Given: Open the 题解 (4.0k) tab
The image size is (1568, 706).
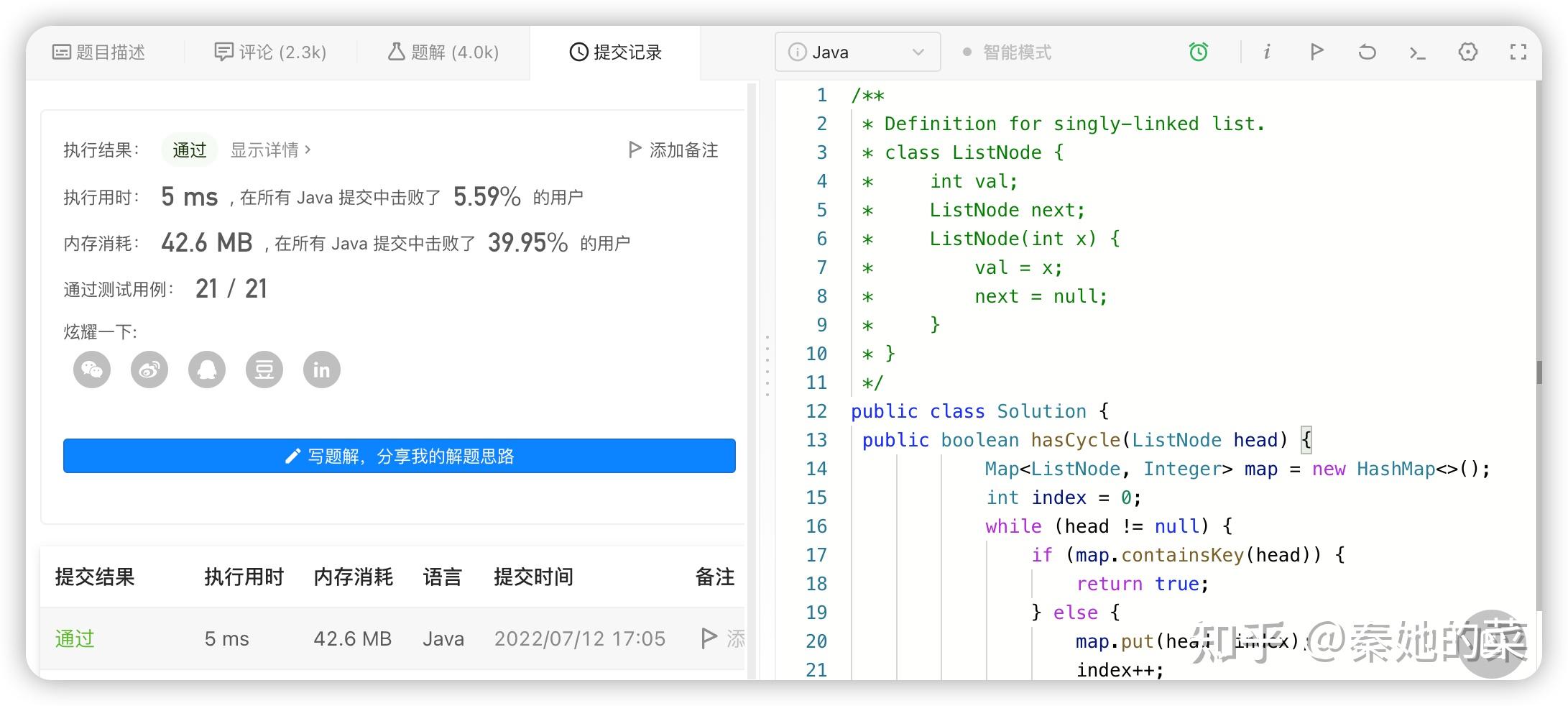Looking at the screenshot, I should pos(443,52).
